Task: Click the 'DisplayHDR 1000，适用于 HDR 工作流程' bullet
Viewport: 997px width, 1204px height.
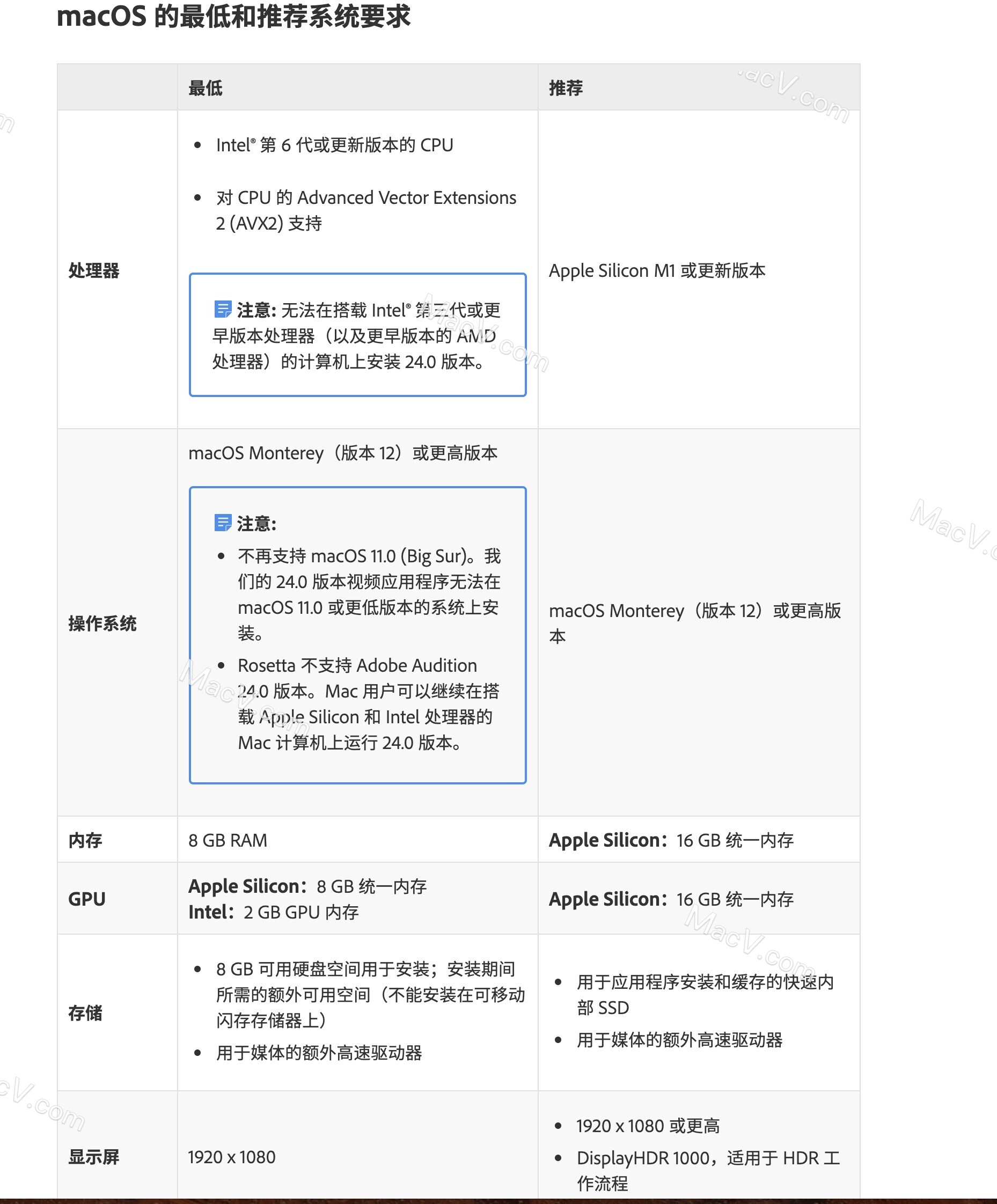Action: point(708,1170)
